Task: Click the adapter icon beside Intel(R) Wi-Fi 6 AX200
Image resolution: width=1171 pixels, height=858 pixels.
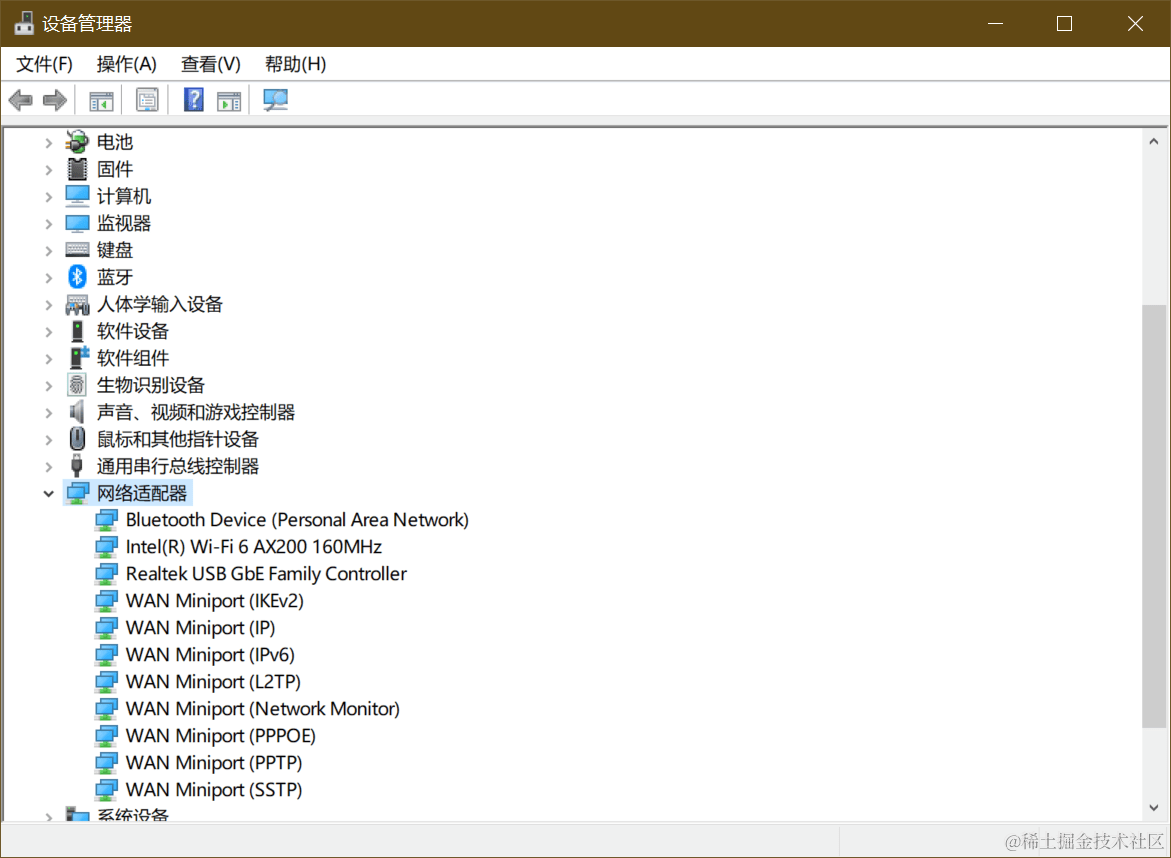Action: 106,547
